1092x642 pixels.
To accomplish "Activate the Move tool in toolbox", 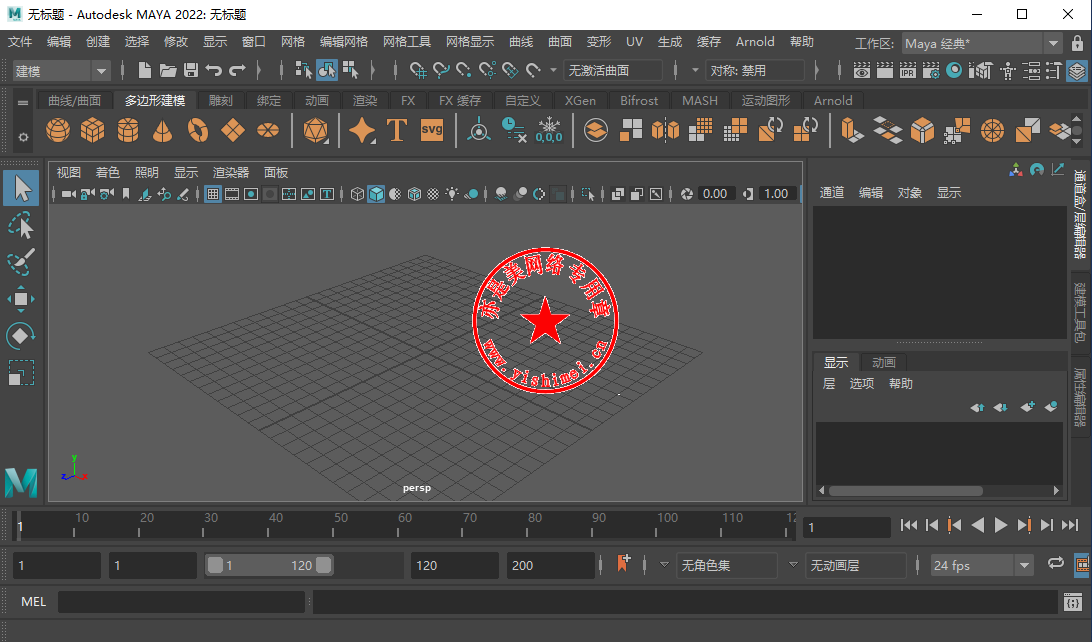I will (21, 299).
